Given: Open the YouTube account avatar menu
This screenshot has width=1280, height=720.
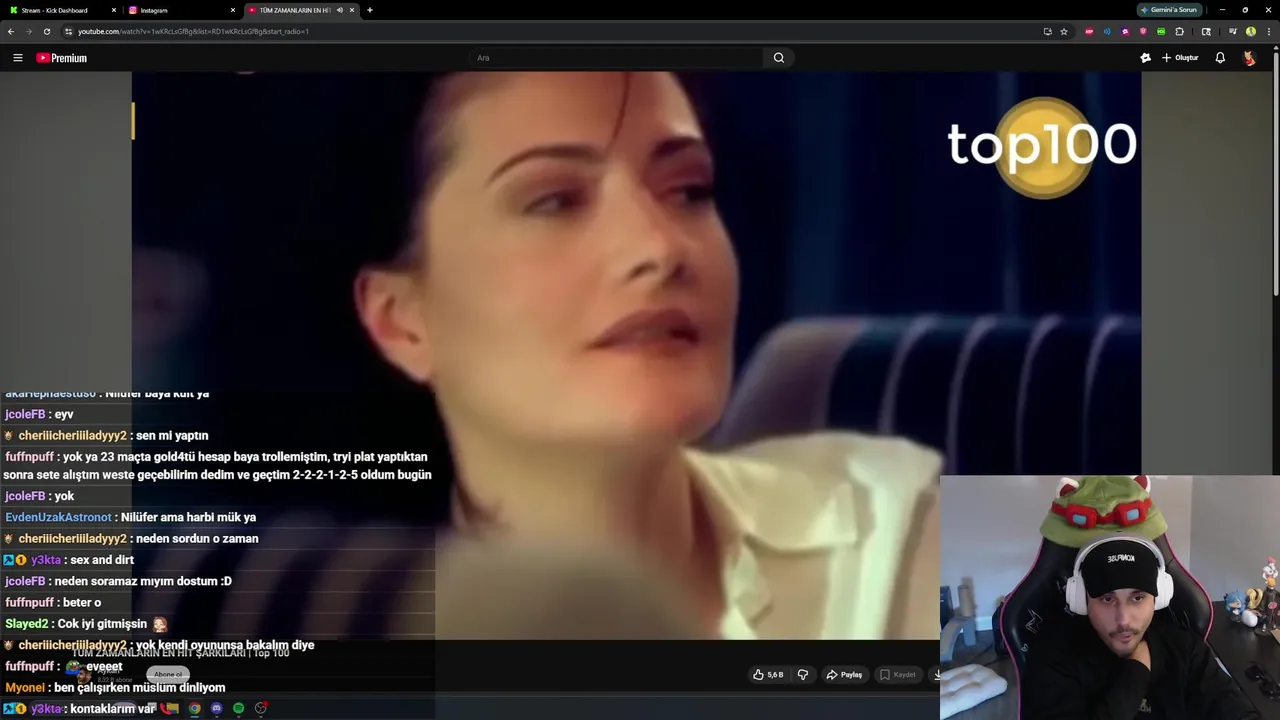Looking at the screenshot, I should (x=1249, y=58).
